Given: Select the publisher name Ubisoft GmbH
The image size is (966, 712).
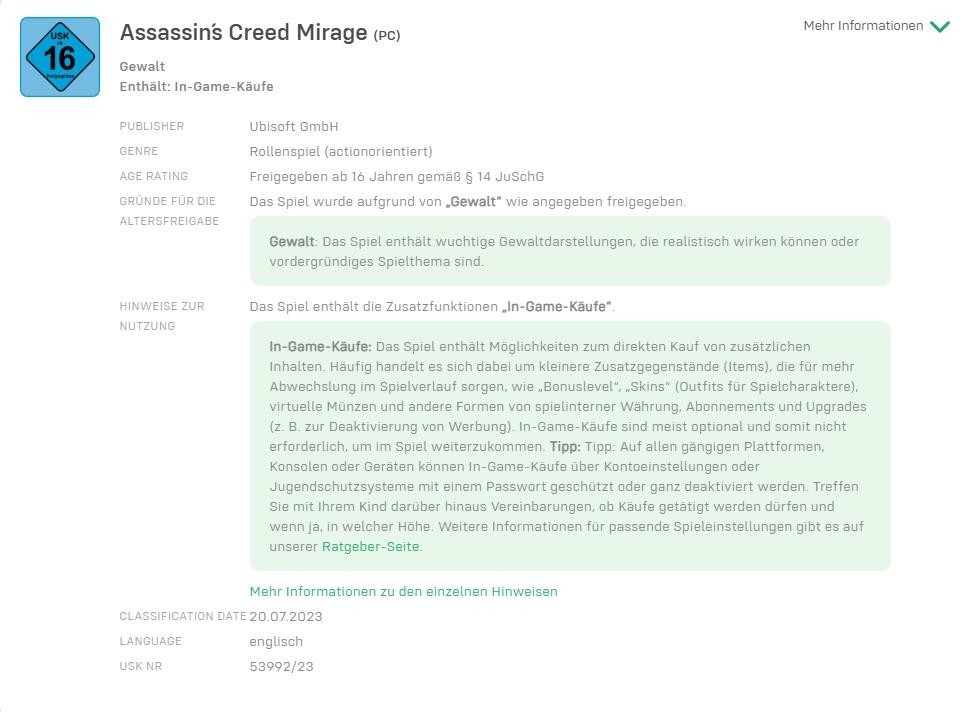Looking at the screenshot, I should pyautogui.click(x=294, y=126).
